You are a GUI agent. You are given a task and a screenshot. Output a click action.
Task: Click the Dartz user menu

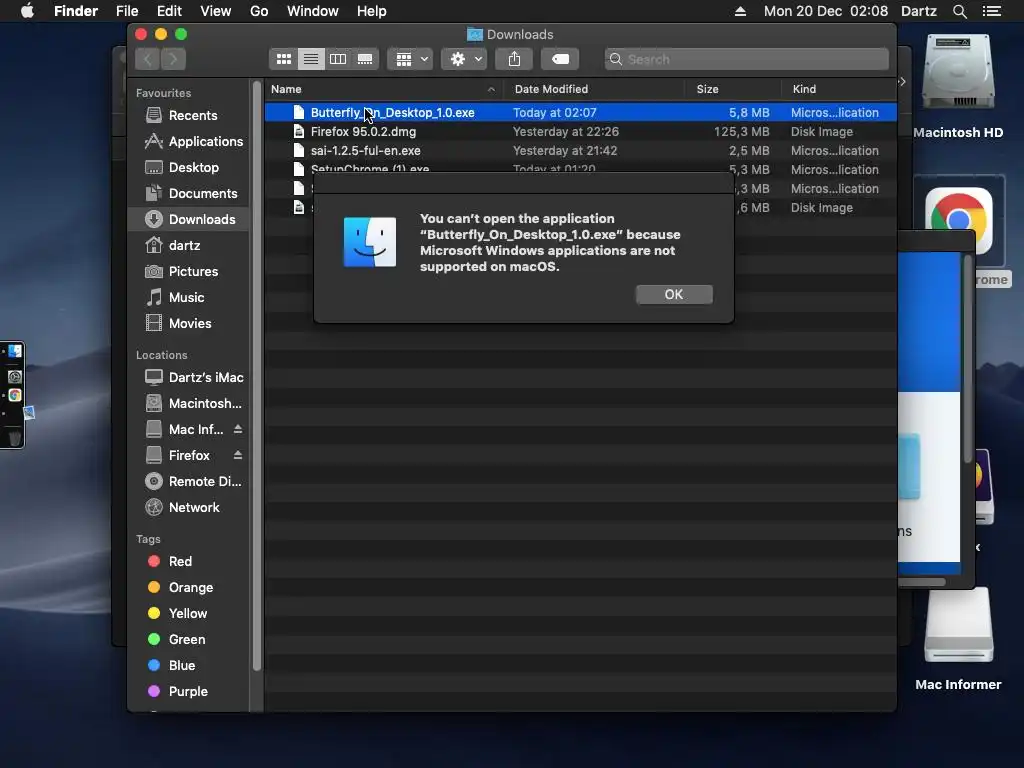click(x=919, y=11)
